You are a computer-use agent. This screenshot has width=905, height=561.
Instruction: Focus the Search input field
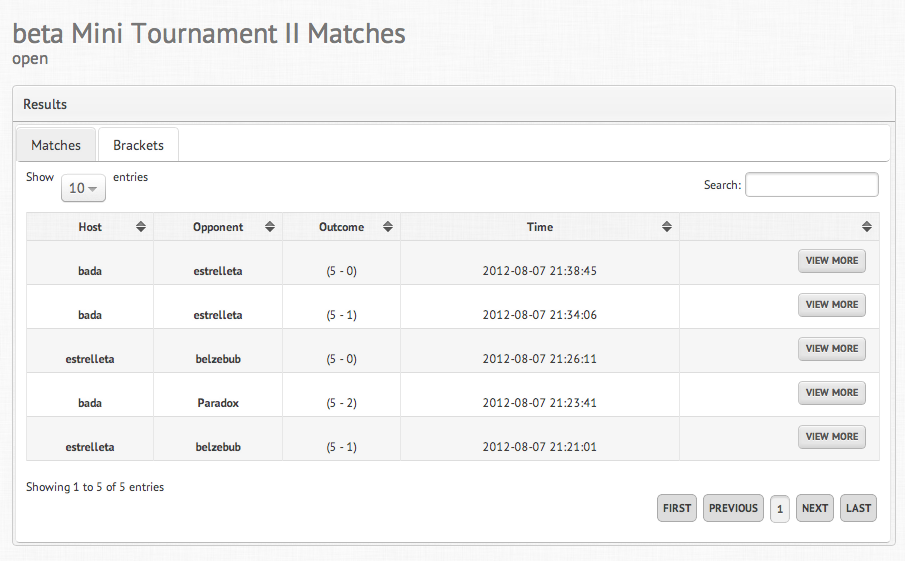tap(811, 185)
